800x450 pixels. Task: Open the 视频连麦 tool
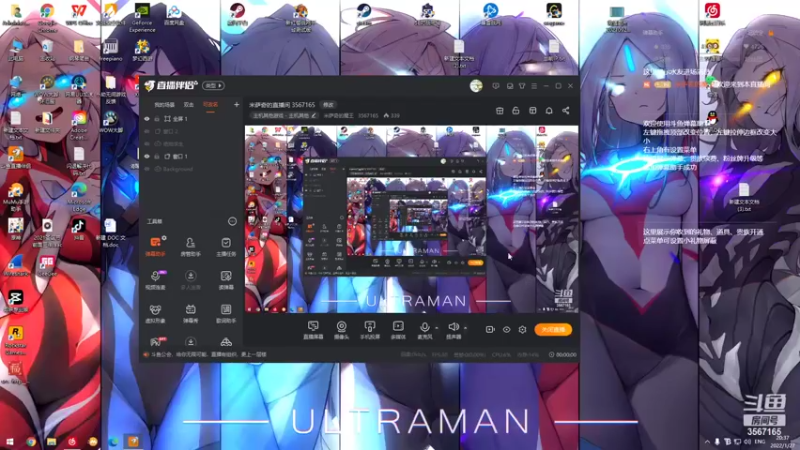pos(155,280)
